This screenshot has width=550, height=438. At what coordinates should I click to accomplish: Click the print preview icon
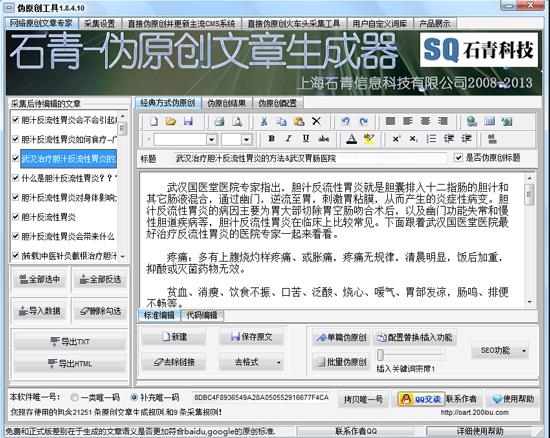point(237,122)
